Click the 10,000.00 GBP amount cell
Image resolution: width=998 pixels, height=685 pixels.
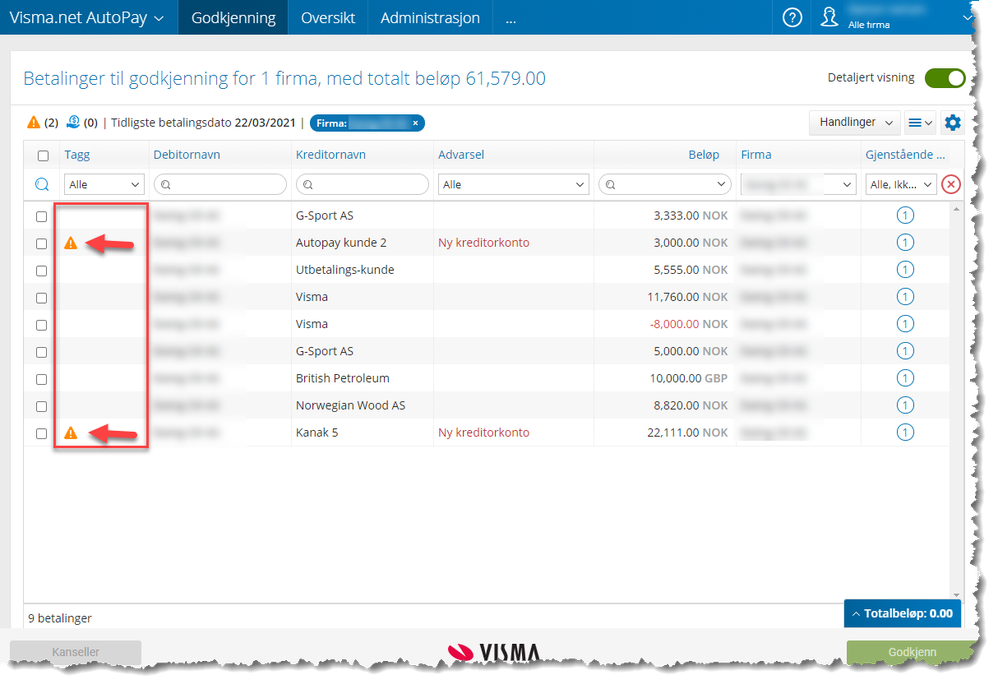(x=688, y=378)
